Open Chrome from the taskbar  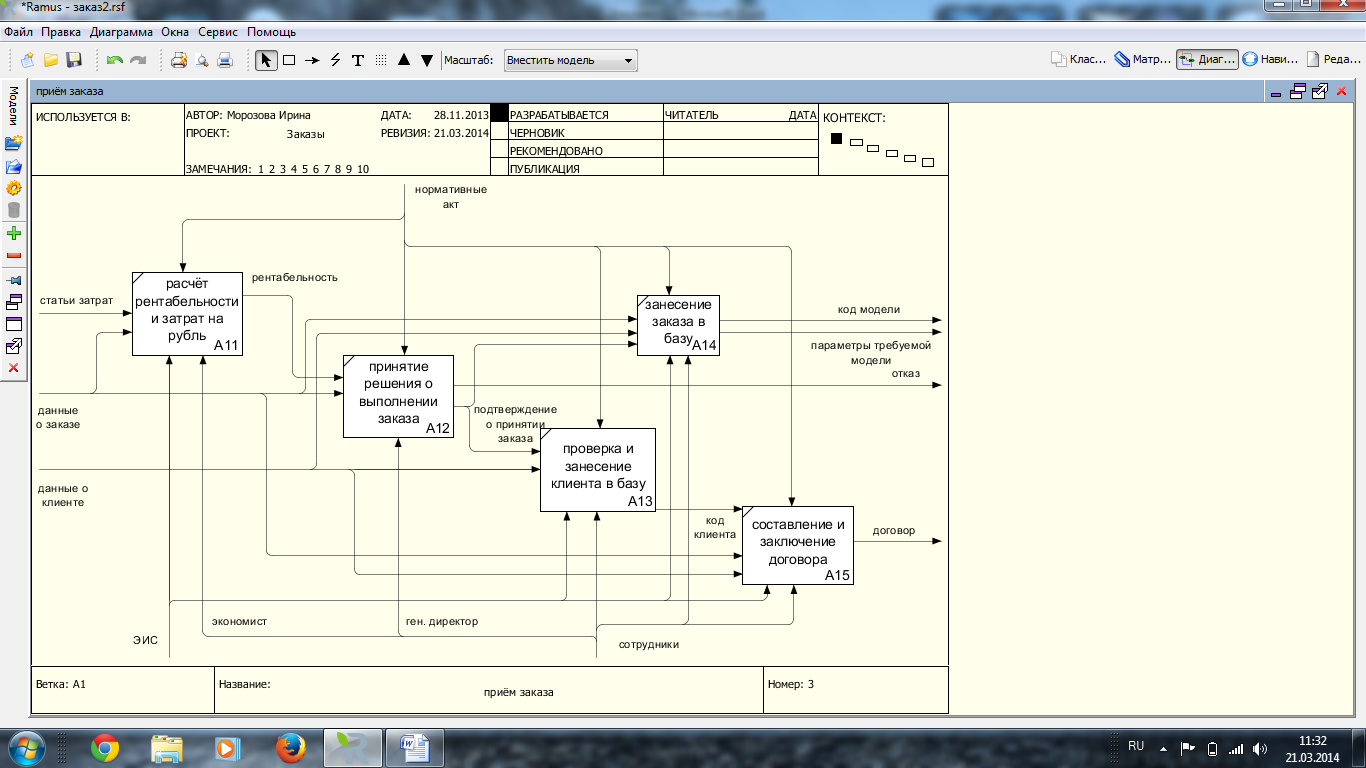pos(105,748)
